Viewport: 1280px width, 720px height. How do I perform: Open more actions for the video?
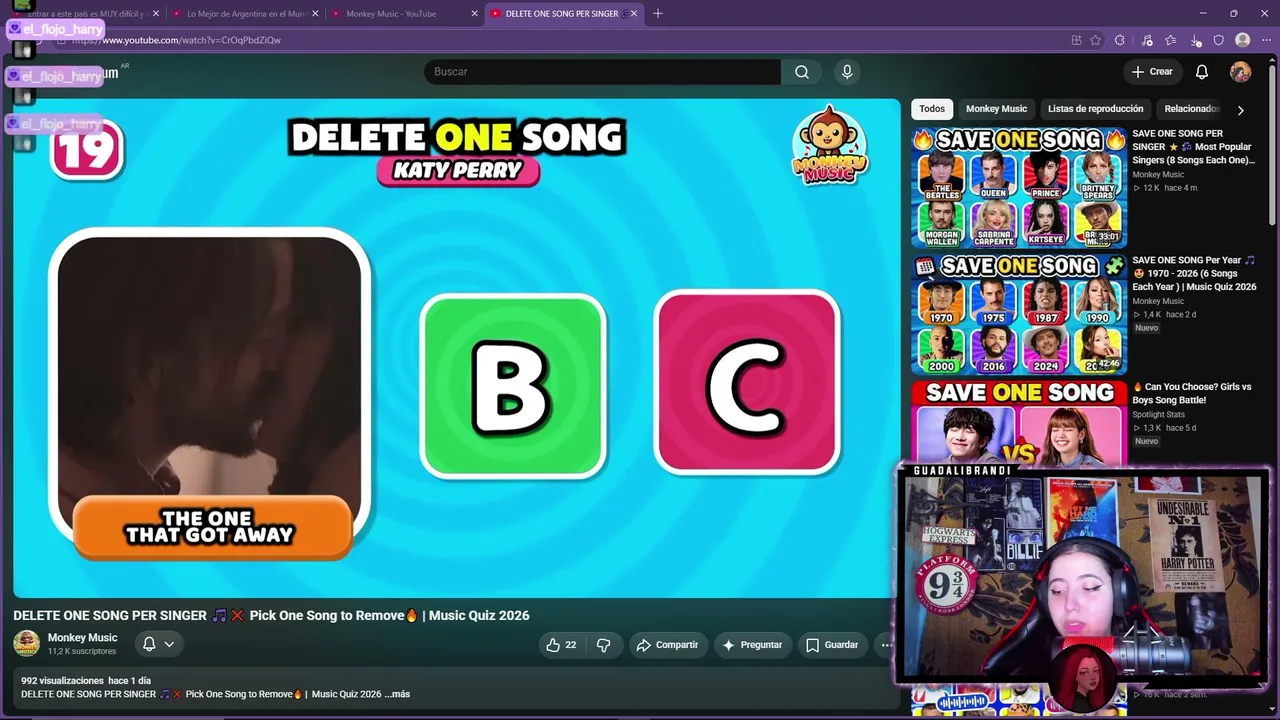click(886, 645)
